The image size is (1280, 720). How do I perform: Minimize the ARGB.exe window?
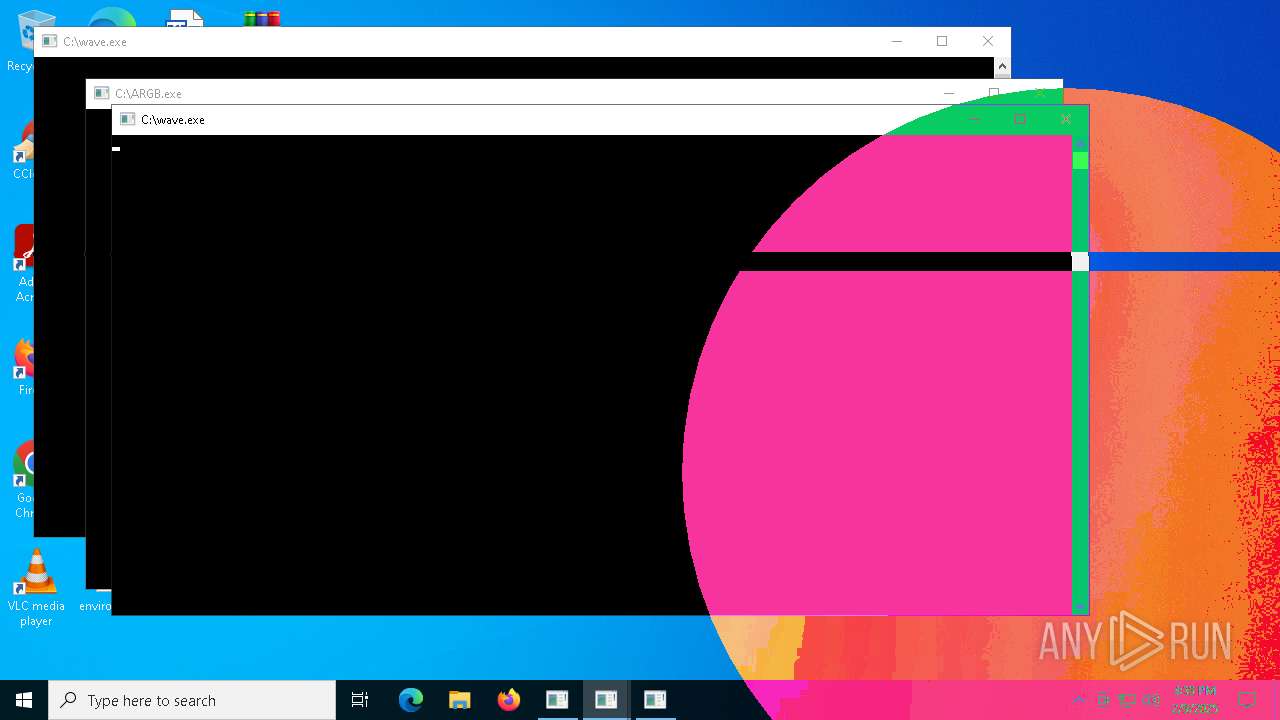948,93
